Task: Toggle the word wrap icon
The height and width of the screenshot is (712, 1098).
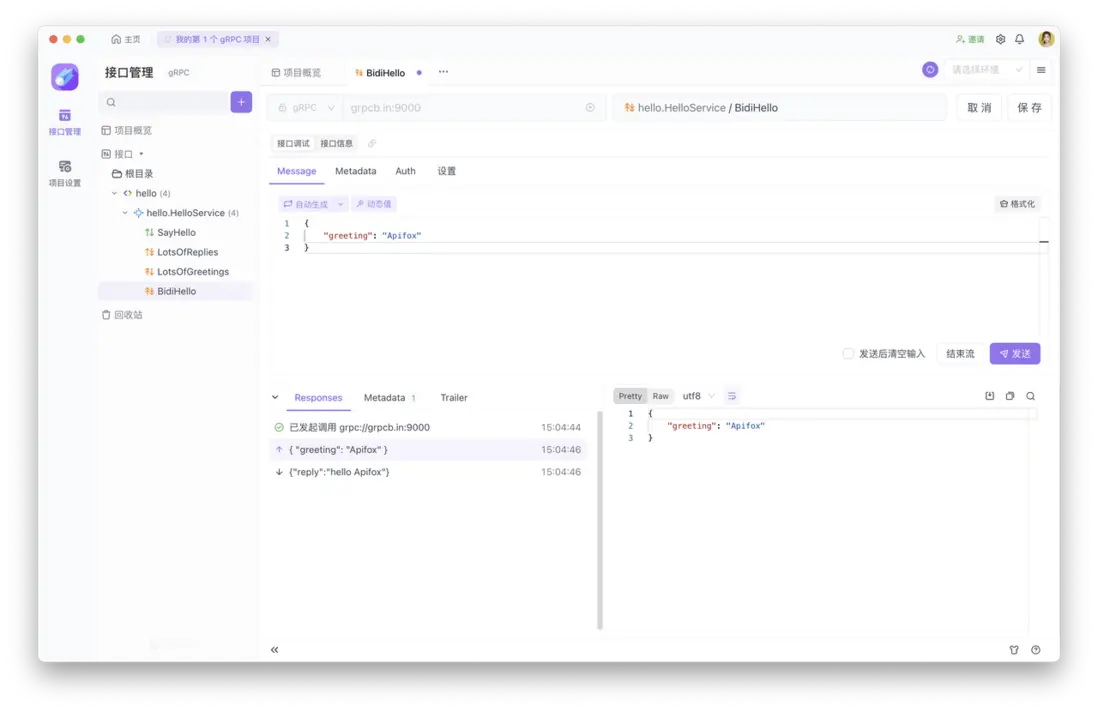Action: tap(732, 396)
